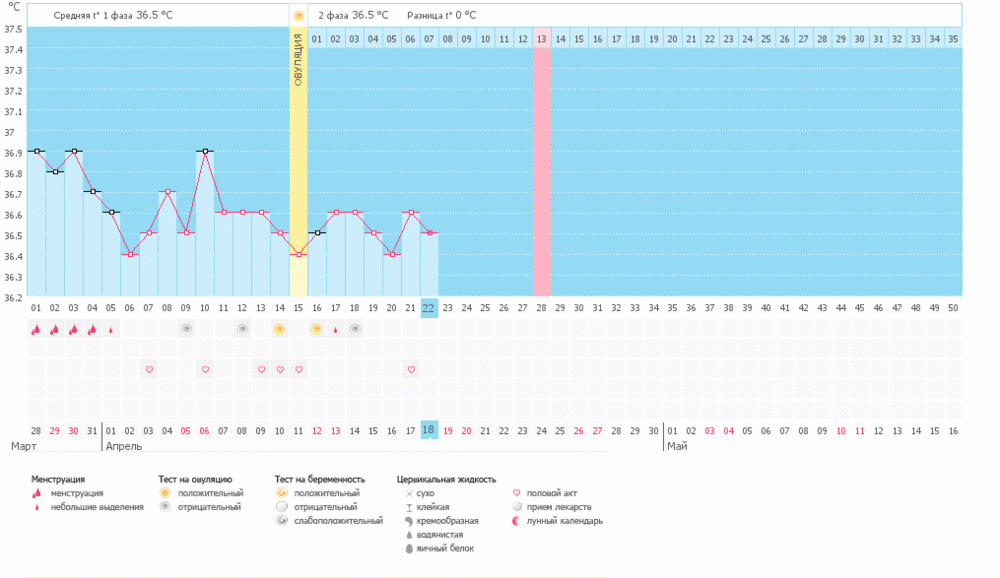Click the temperature point on ovulation day 15
The height and width of the screenshot is (578, 1000).
point(298,254)
